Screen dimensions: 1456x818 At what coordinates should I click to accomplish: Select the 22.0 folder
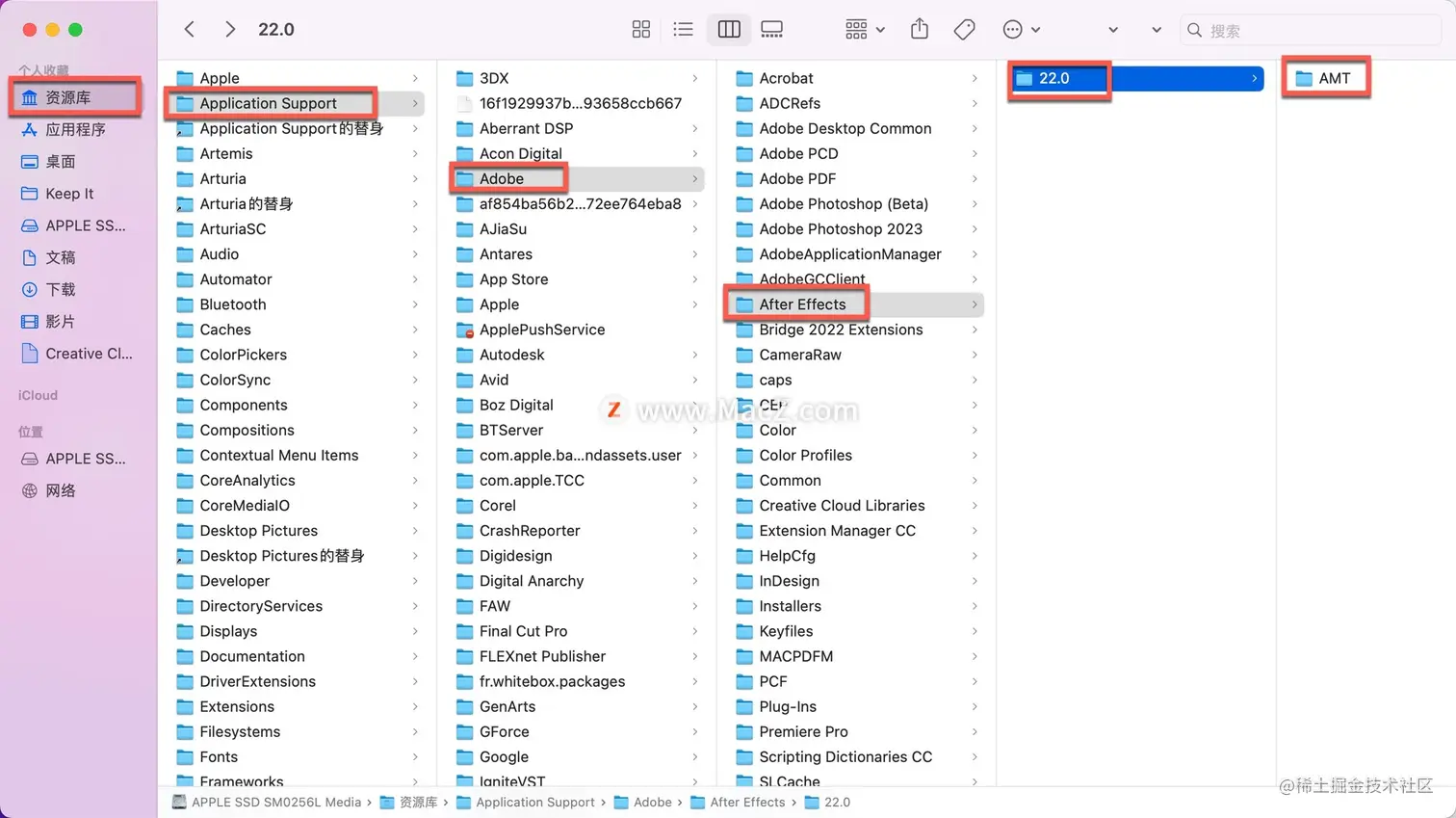click(1053, 78)
